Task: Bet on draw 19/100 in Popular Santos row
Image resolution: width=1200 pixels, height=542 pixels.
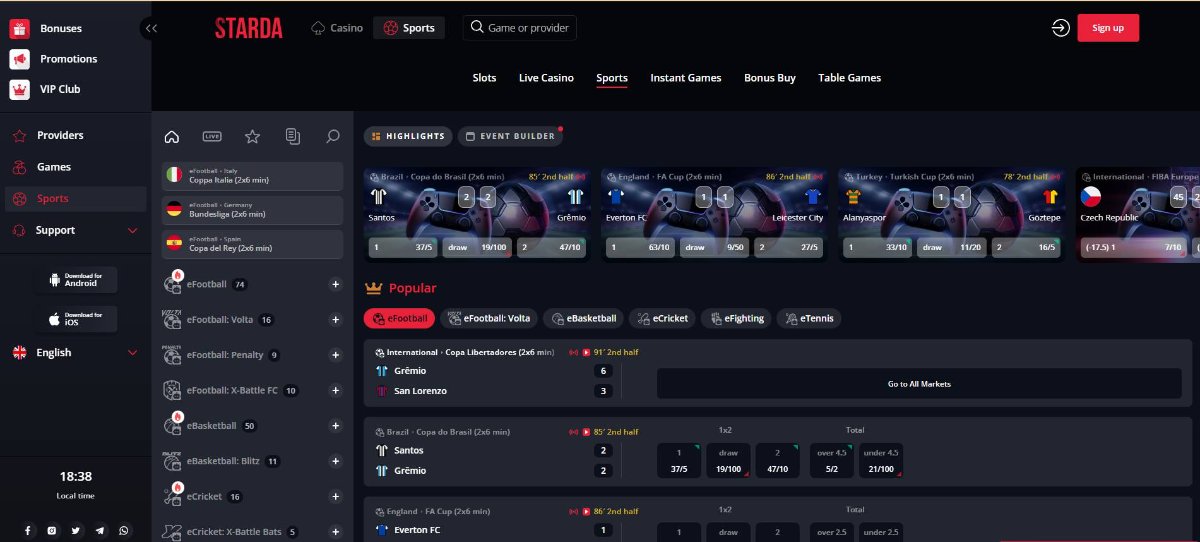Action: coord(728,461)
